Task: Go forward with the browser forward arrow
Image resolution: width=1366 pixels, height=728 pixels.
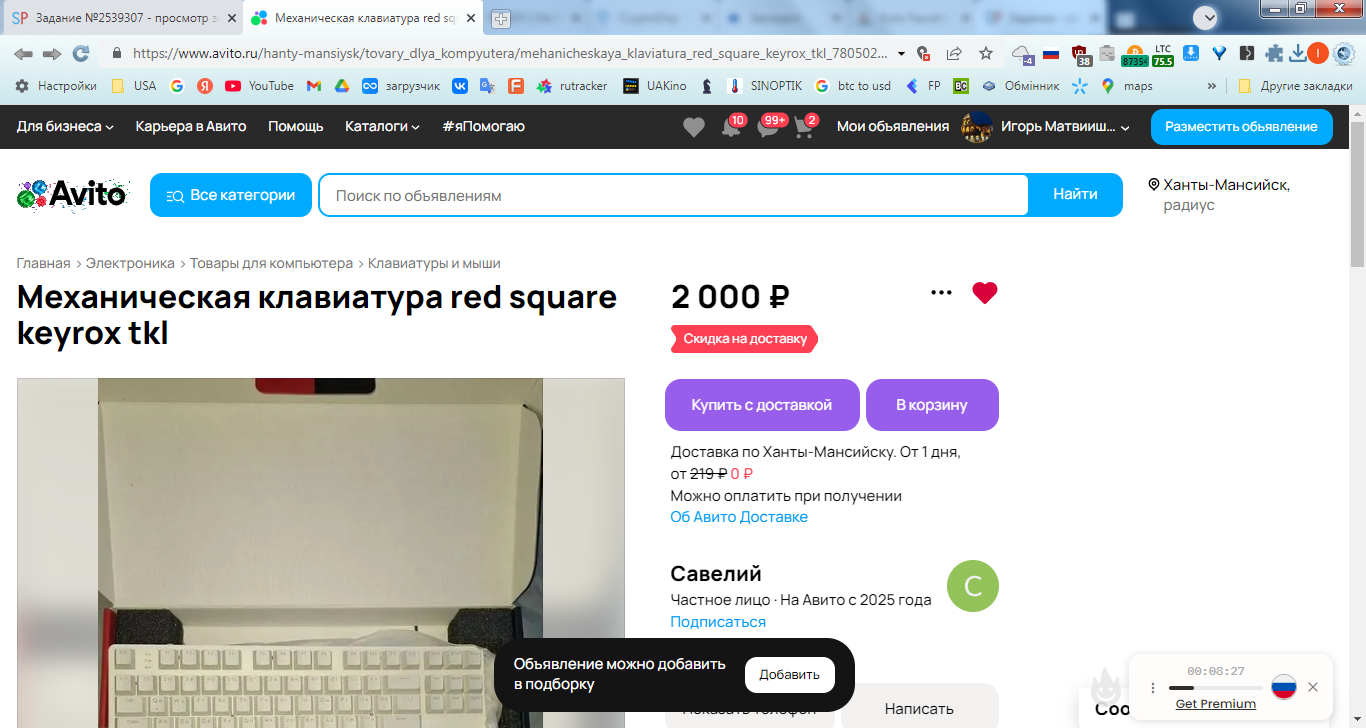Action: pyautogui.click(x=52, y=53)
